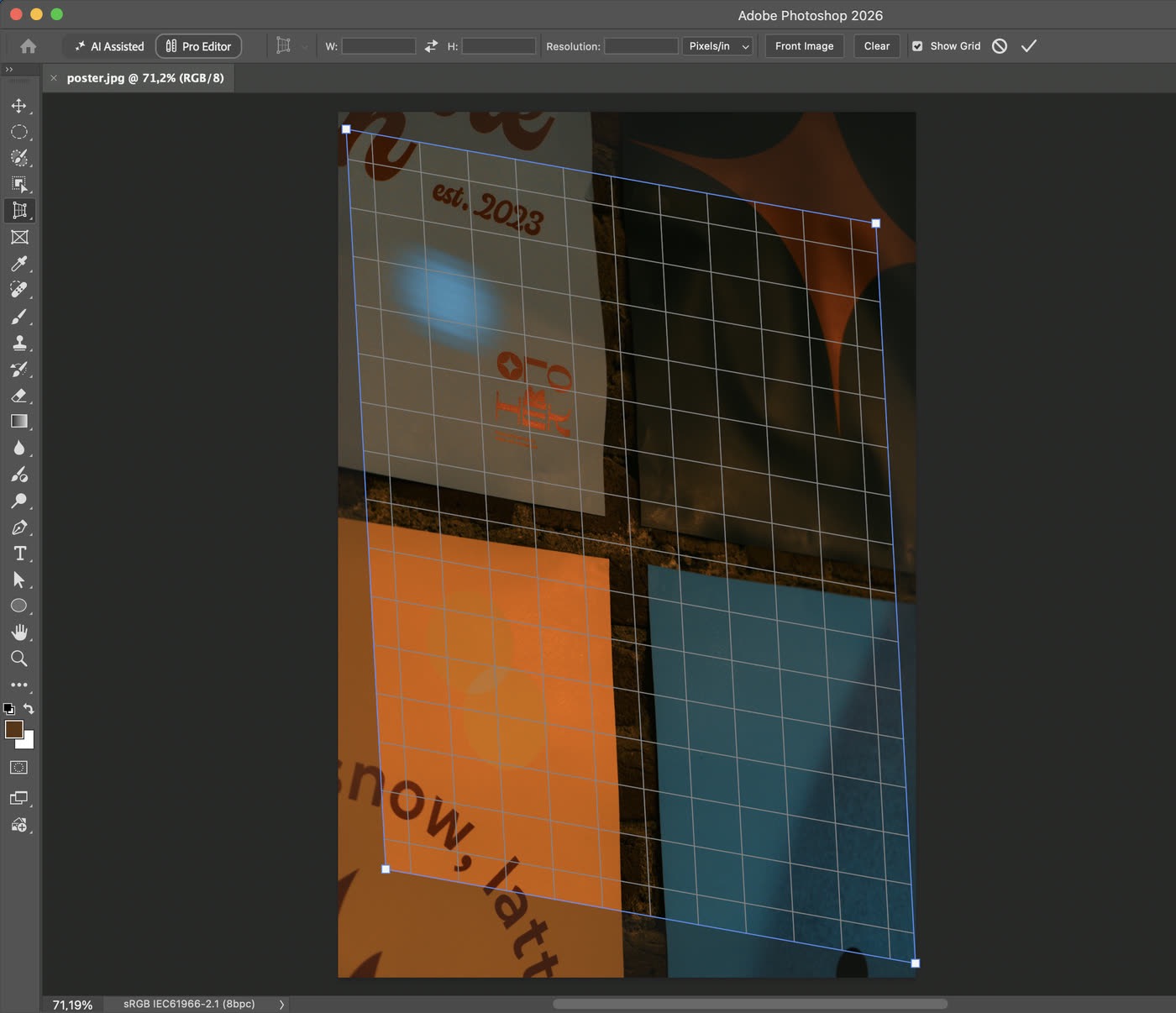Toggle the Show Grid checkbox
The width and height of the screenshot is (1176, 1013).
[917, 46]
